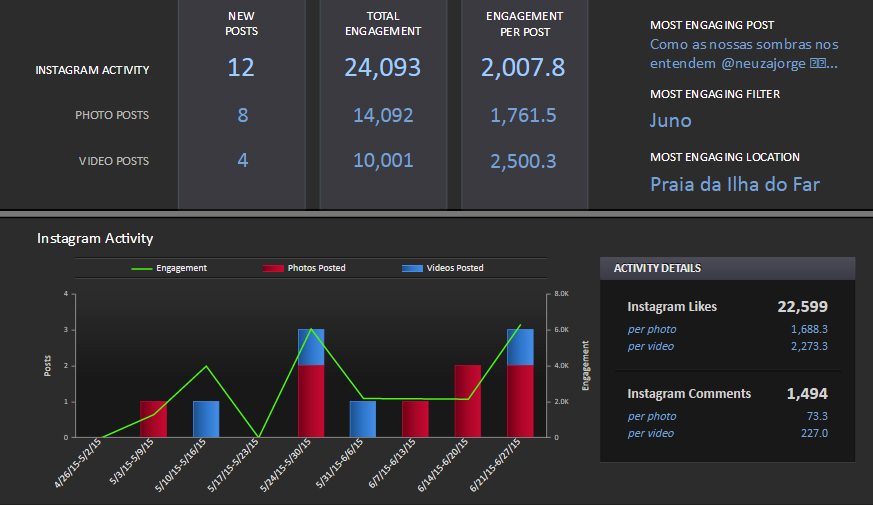Click the Instagram Likes total 22,599
The width and height of the screenshot is (873, 505).
(802, 307)
